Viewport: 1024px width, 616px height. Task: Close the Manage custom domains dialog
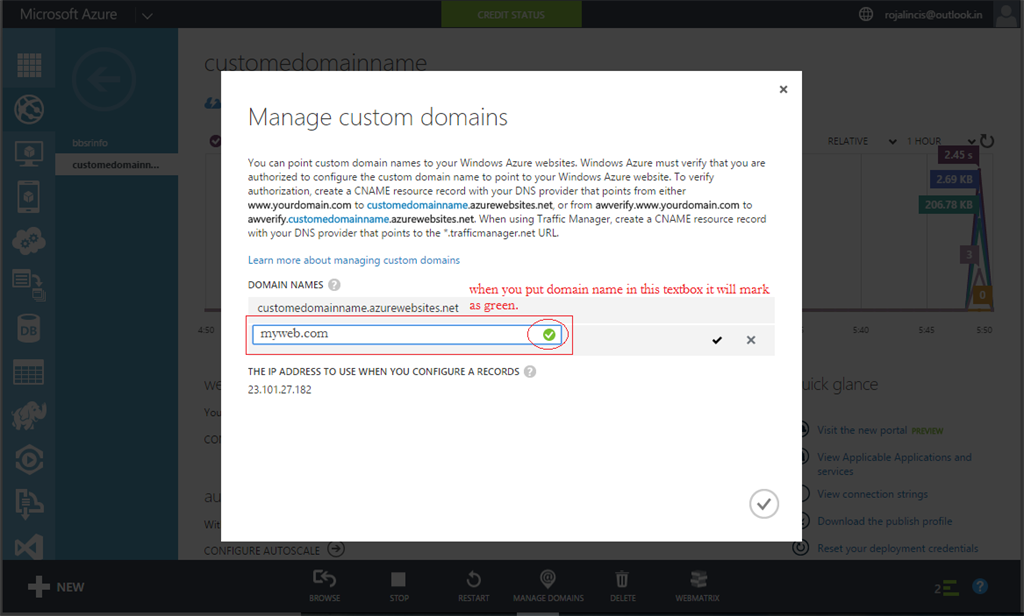click(x=783, y=89)
